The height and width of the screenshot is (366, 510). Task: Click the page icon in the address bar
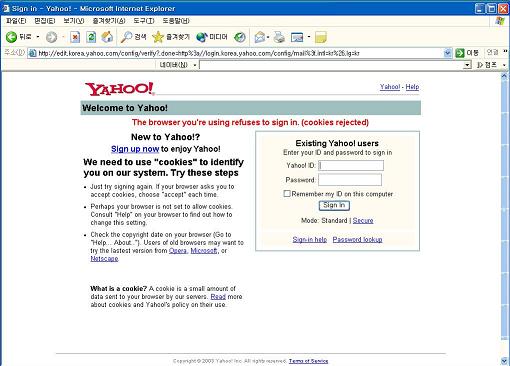32,53
